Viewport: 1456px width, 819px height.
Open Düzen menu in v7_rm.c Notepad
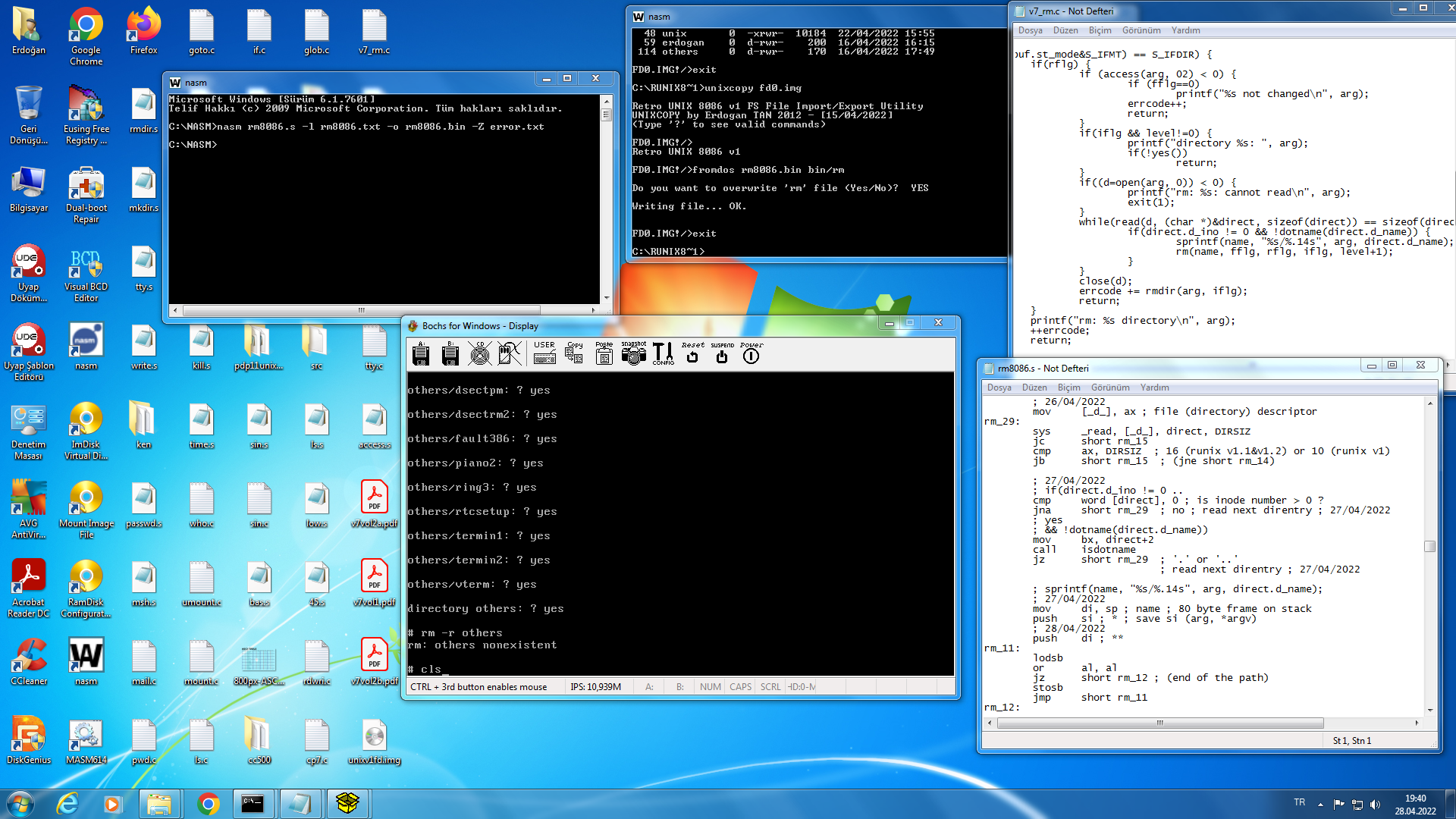click(1065, 30)
